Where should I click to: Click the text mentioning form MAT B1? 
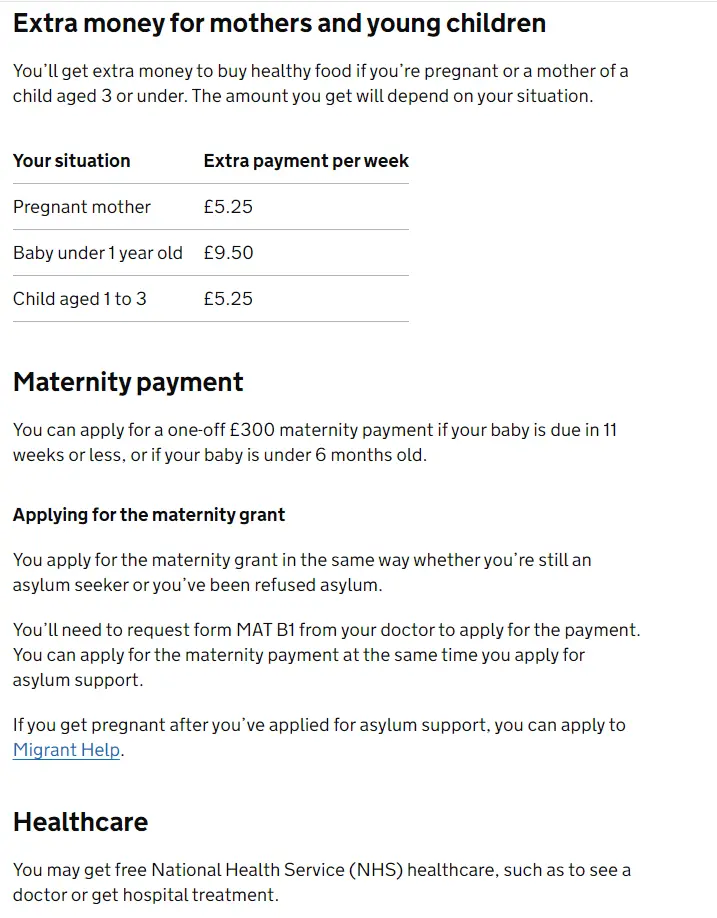[326, 630]
